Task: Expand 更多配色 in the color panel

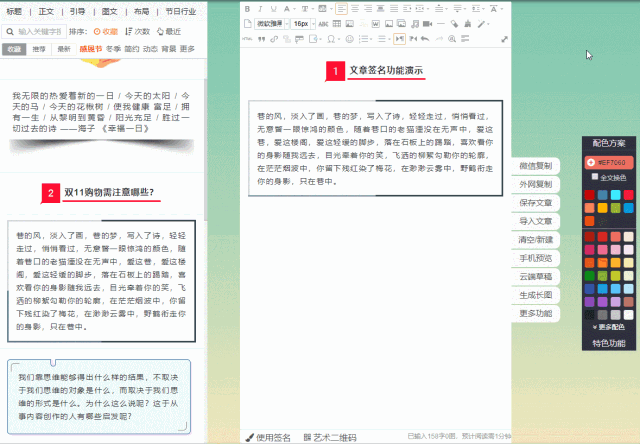Action: (x=609, y=327)
